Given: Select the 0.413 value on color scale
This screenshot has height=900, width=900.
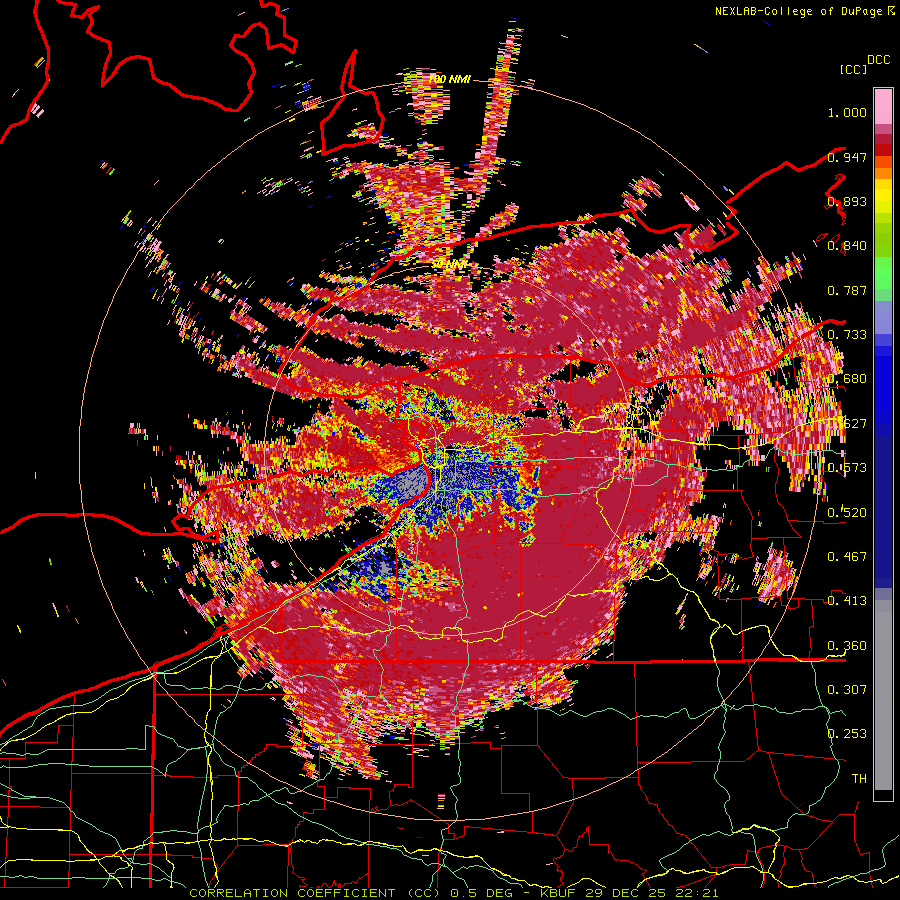Looking at the screenshot, I should click(847, 600).
